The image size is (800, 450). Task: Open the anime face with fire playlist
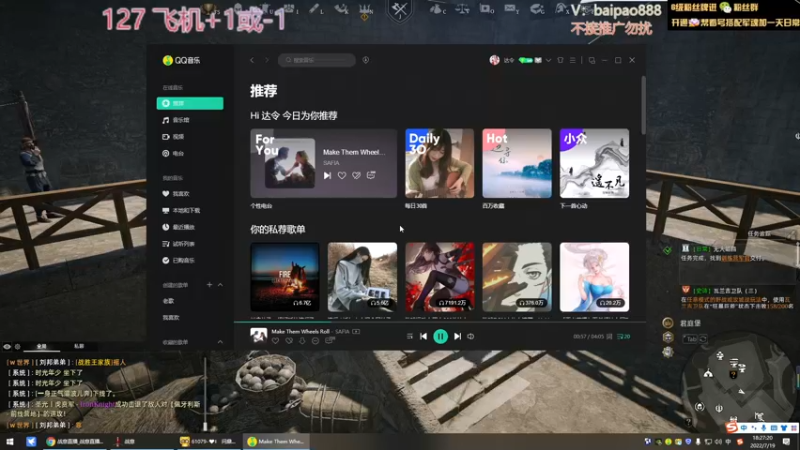(517, 277)
